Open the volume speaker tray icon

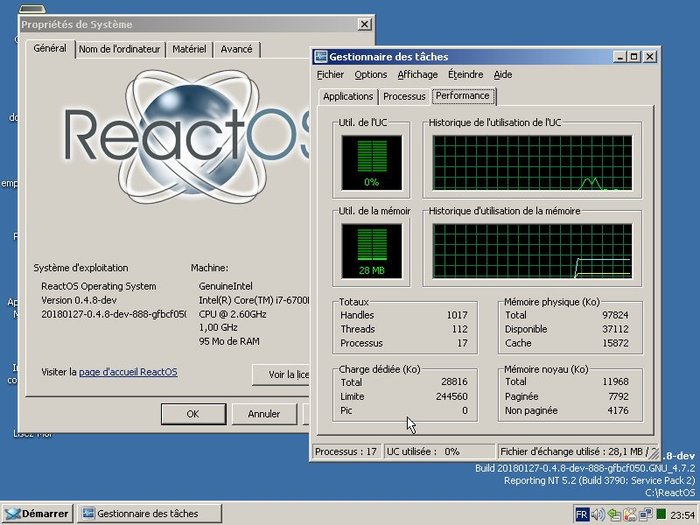click(x=598, y=514)
